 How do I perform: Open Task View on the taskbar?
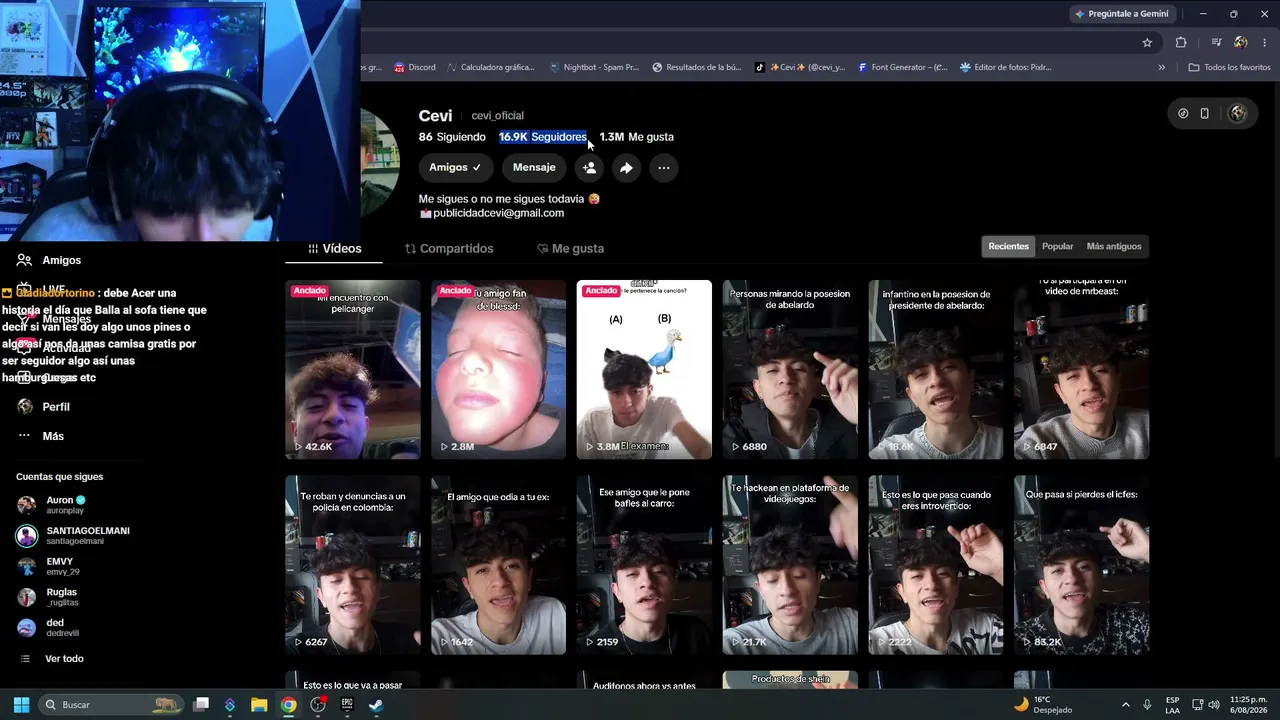tap(201, 705)
